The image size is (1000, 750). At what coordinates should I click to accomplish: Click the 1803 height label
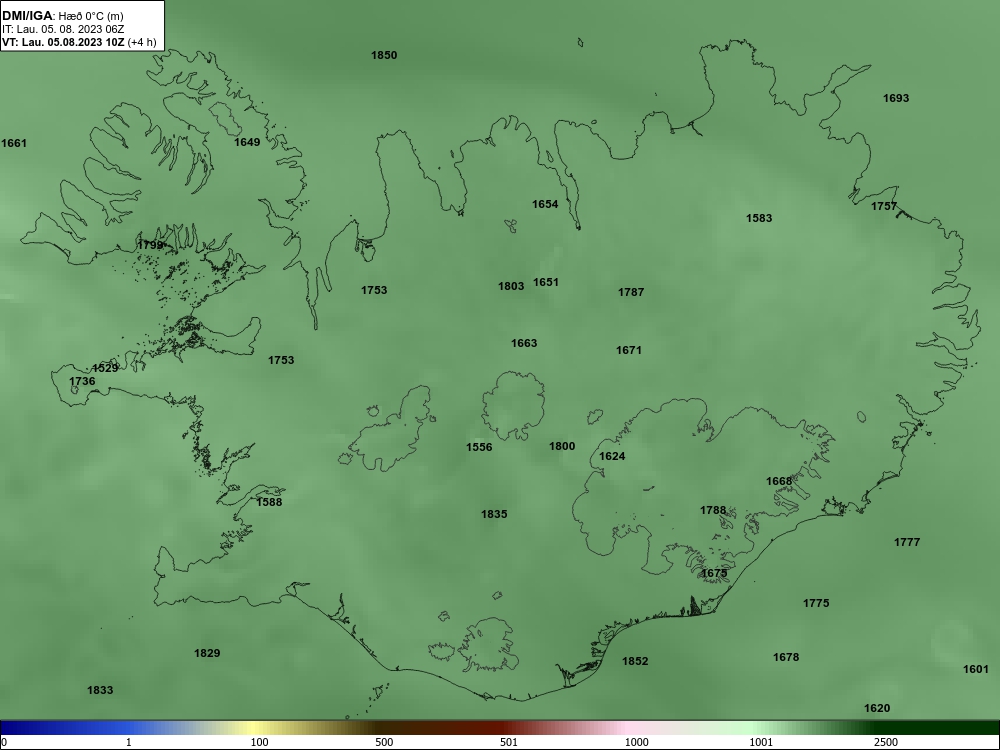click(511, 286)
